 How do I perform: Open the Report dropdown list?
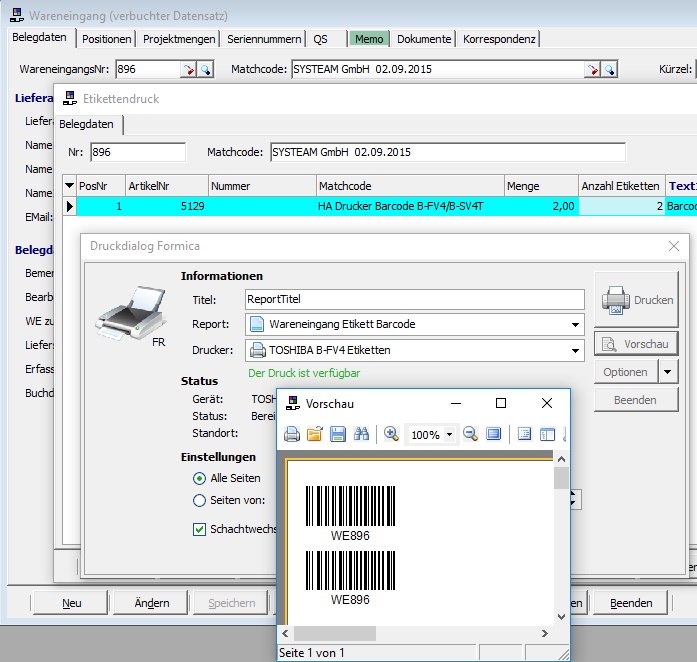(x=575, y=325)
